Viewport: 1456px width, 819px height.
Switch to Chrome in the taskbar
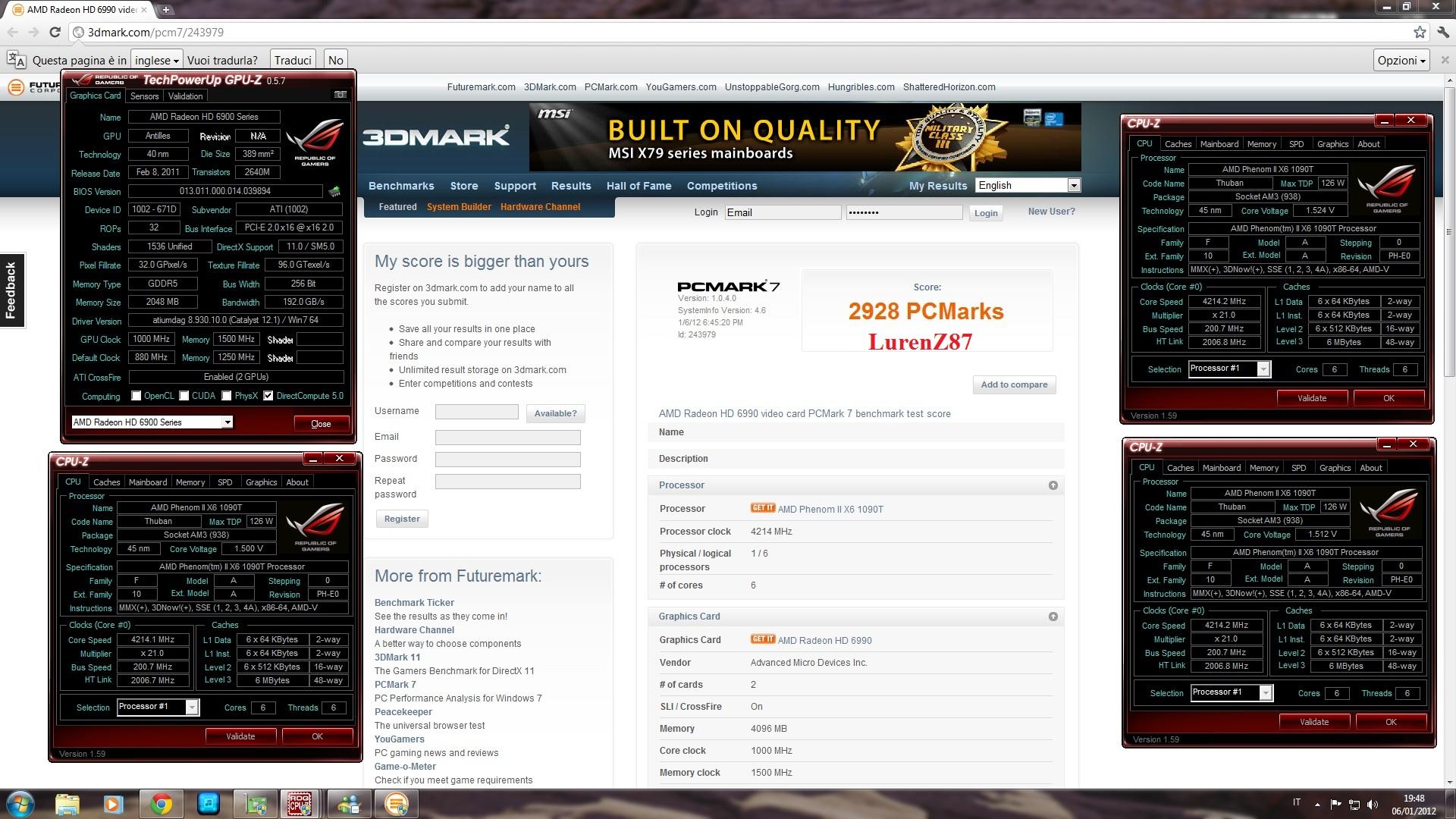click(x=161, y=804)
